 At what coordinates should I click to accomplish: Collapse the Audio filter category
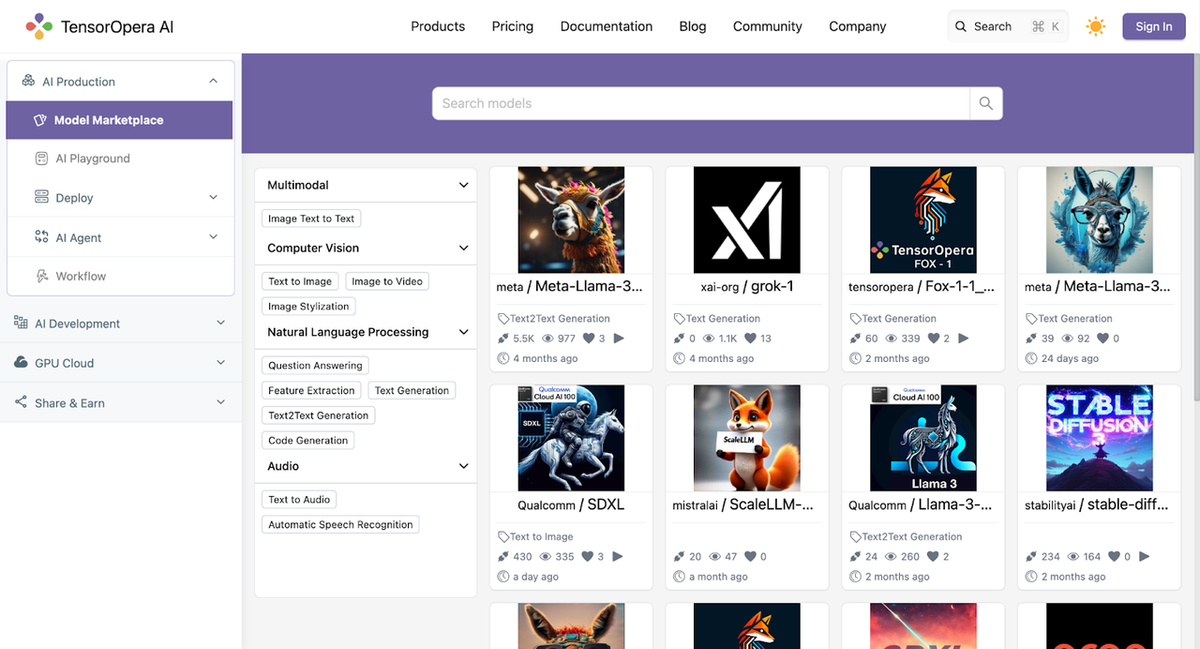click(x=463, y=466)
